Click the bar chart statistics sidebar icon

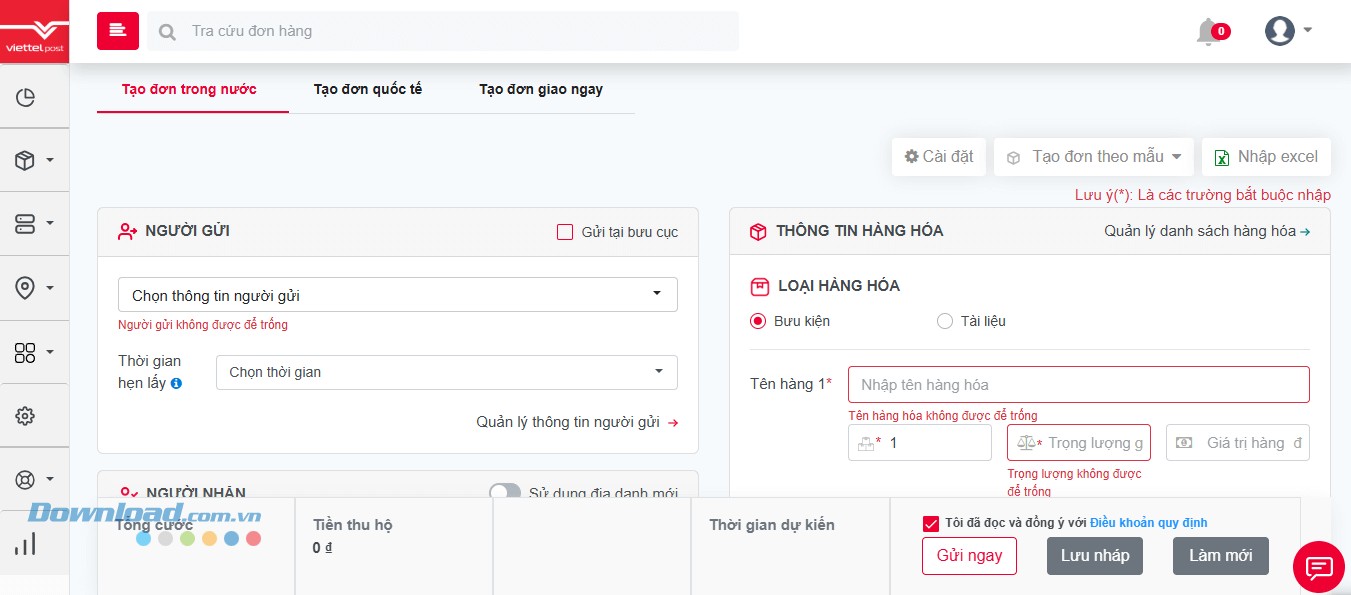pos(27,543)
